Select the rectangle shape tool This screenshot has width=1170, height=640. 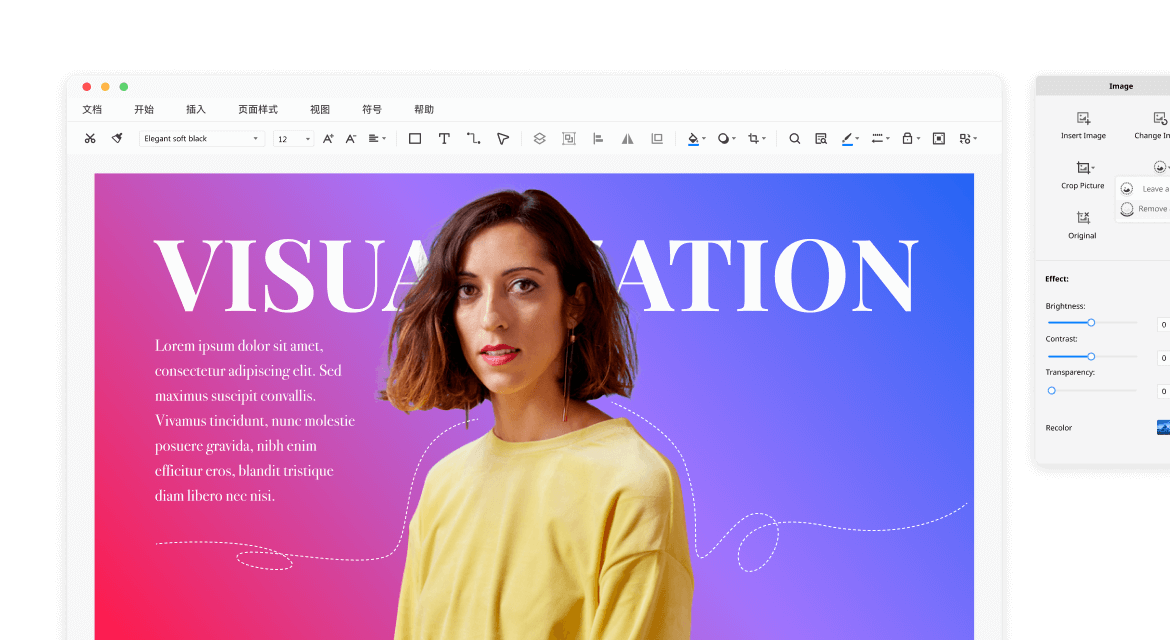click(x=415, y=139)
